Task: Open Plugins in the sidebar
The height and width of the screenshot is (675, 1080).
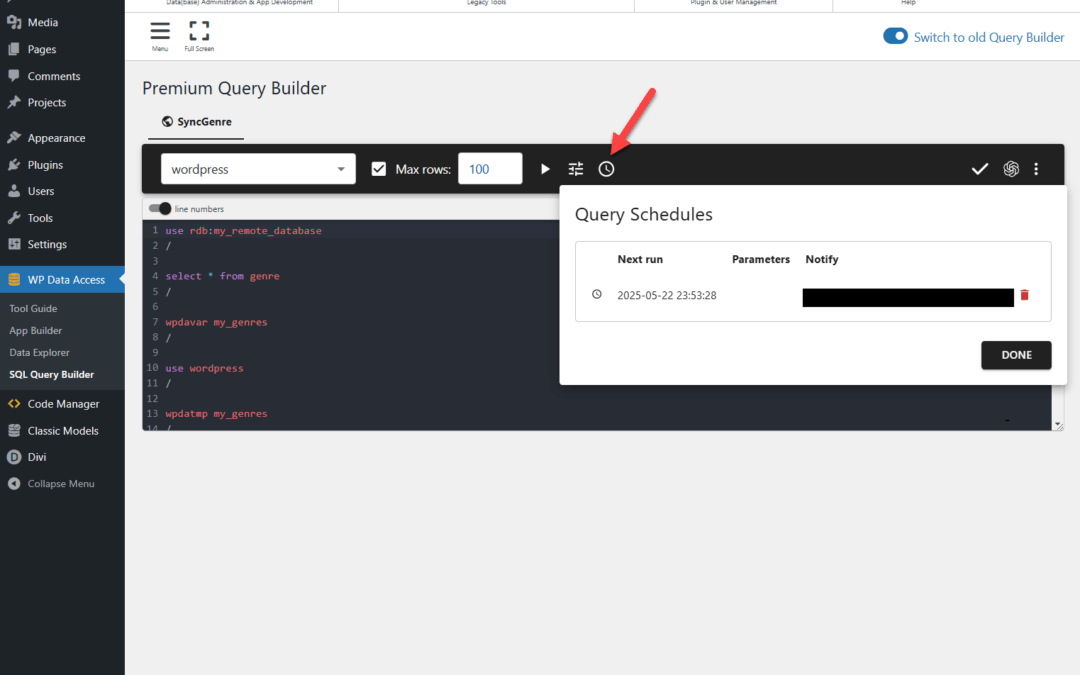Action: coord(45,165)
